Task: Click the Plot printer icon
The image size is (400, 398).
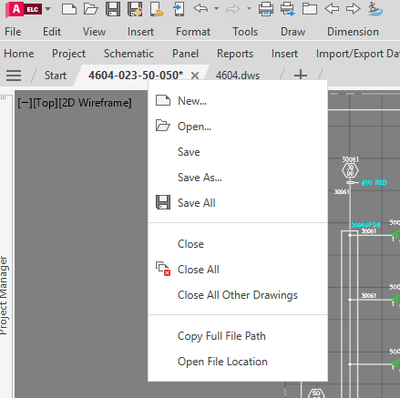Action: pyautogui.click(x=266, y=9)
